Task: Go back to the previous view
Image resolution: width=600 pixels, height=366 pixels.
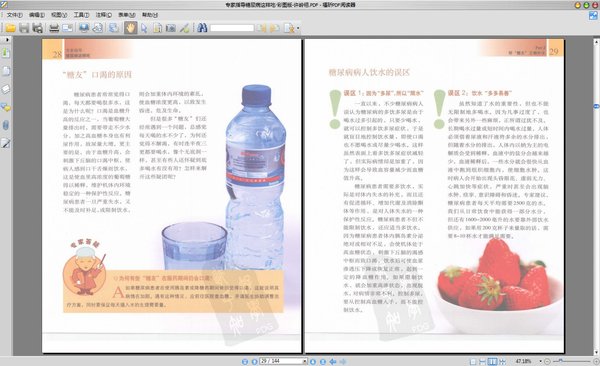Action: tap(333, 361)
